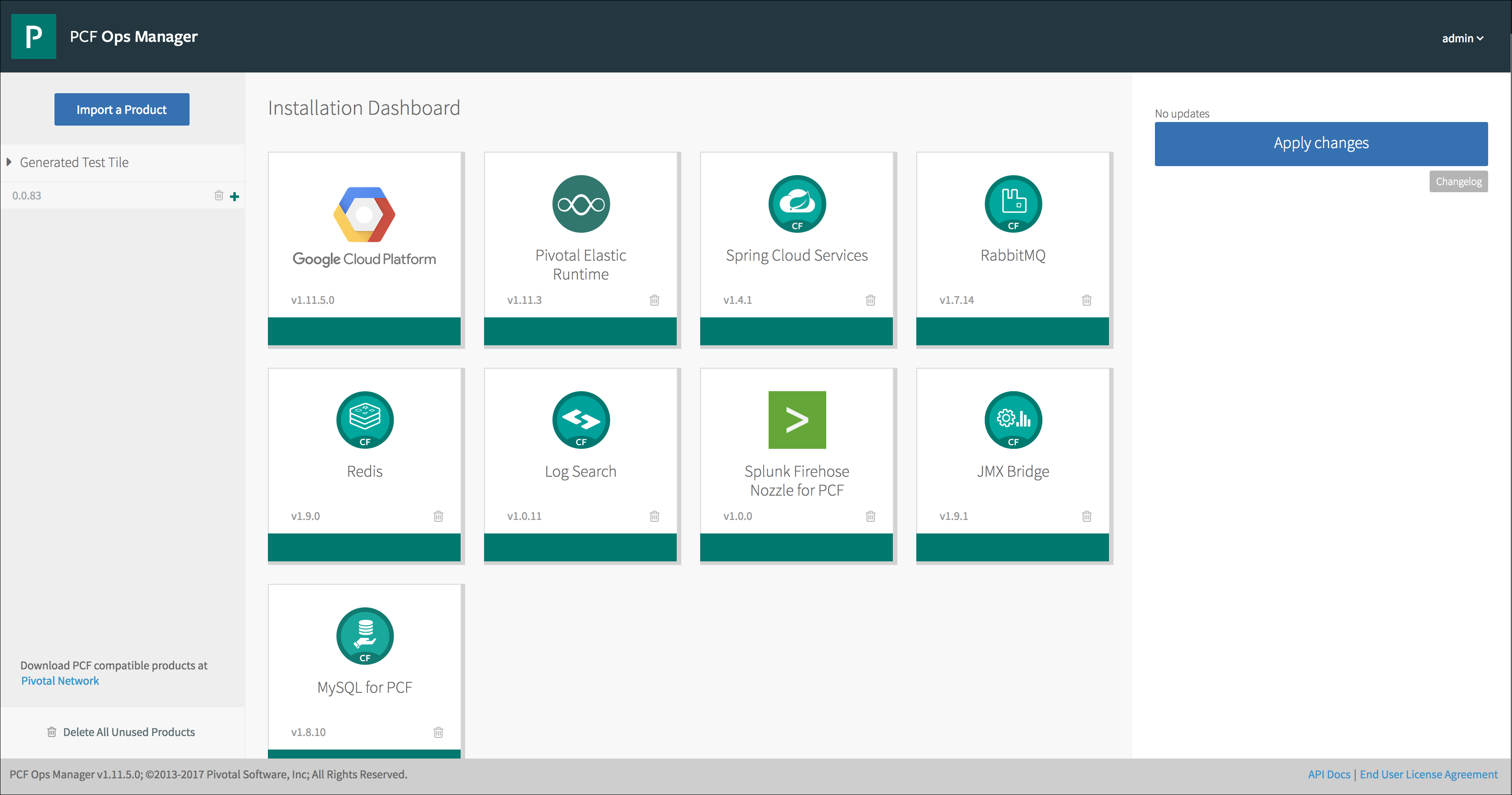Viewport: 1512px width, 795px height.
Task: Select the Redis tile icon
Action: click(x=365, y=420)
